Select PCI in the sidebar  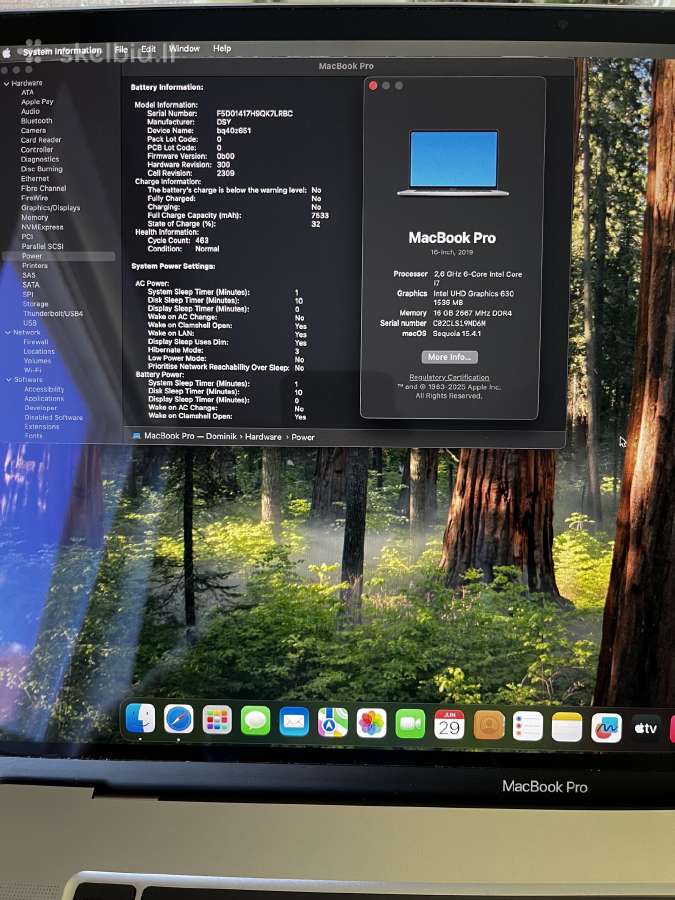(27, 236)
